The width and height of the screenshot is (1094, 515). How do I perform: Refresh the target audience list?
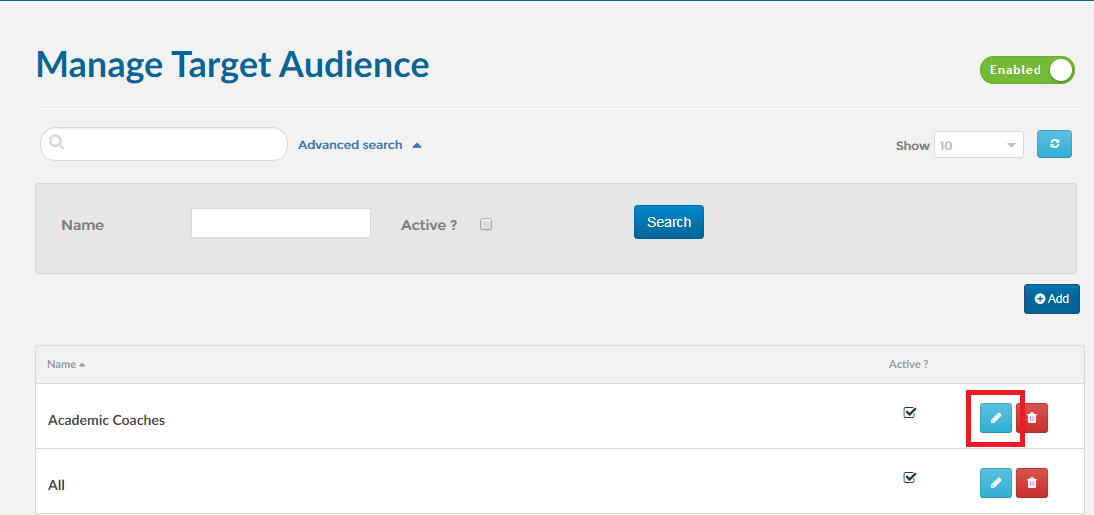click(1054, 144)
